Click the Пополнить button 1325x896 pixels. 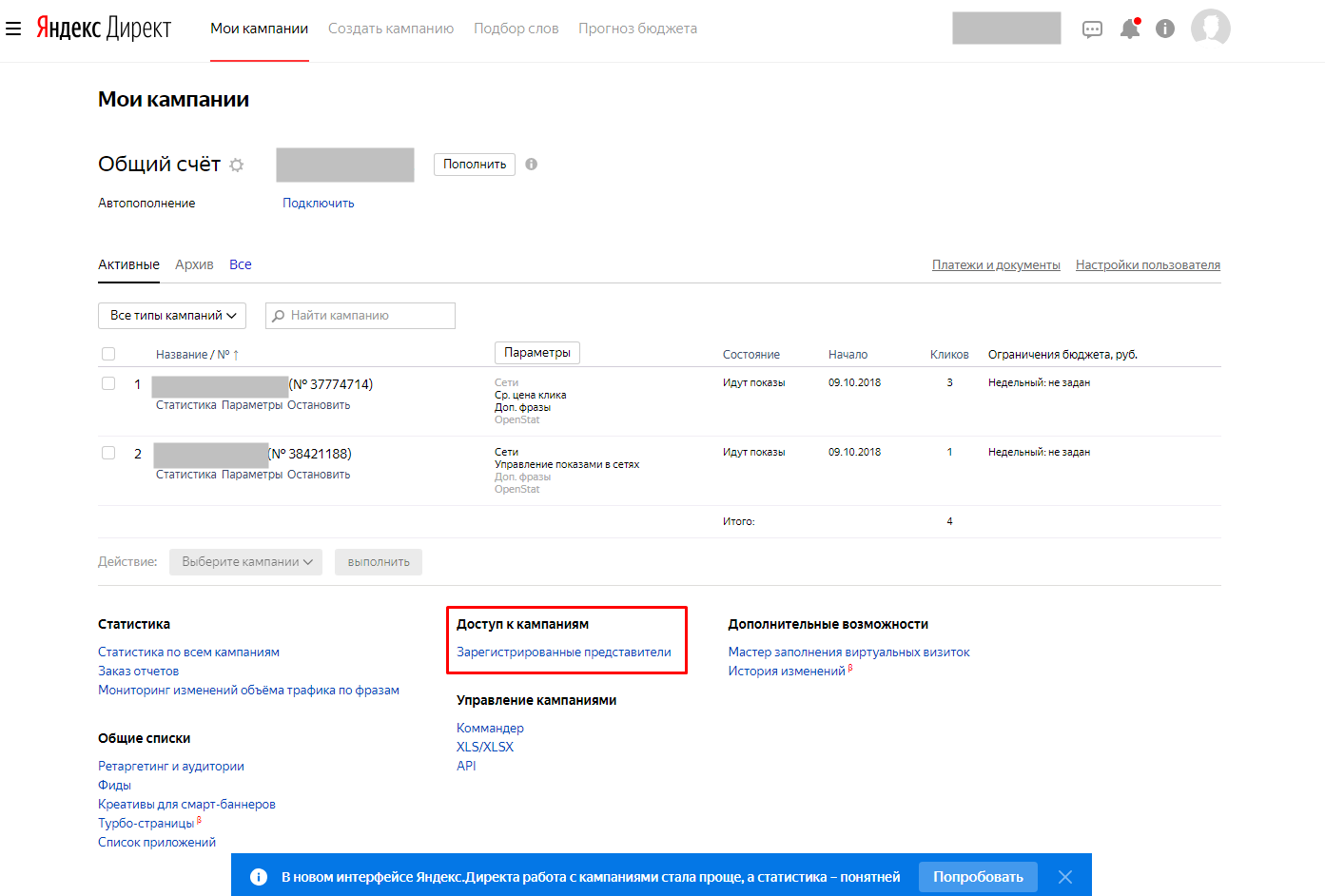(x=475, y=165)
